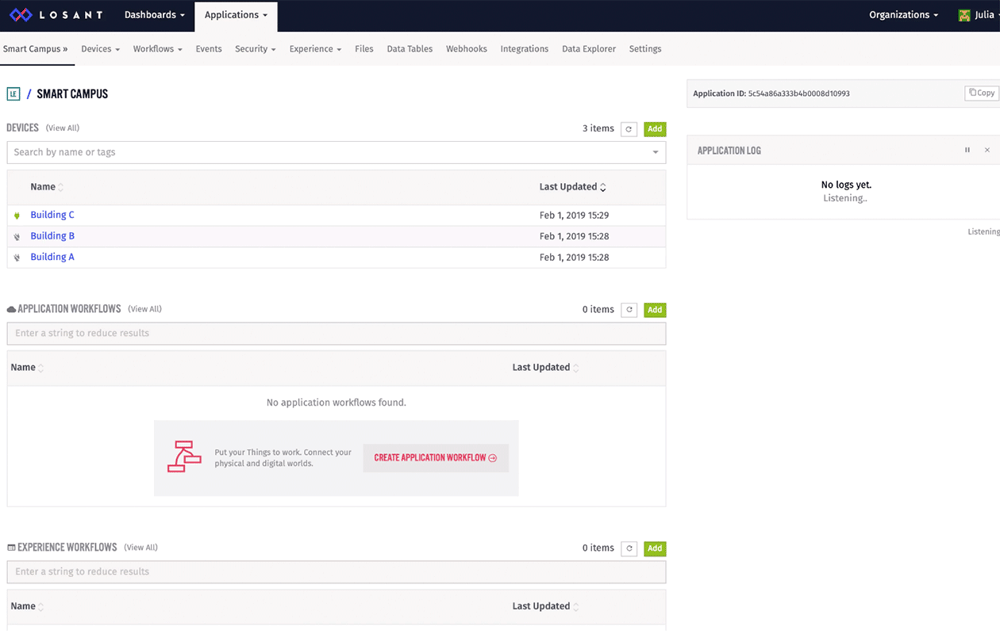Refresh the Devices list
Viewport: 1000px width, 634px height.
pyautogui.click(x=629, y=129)
